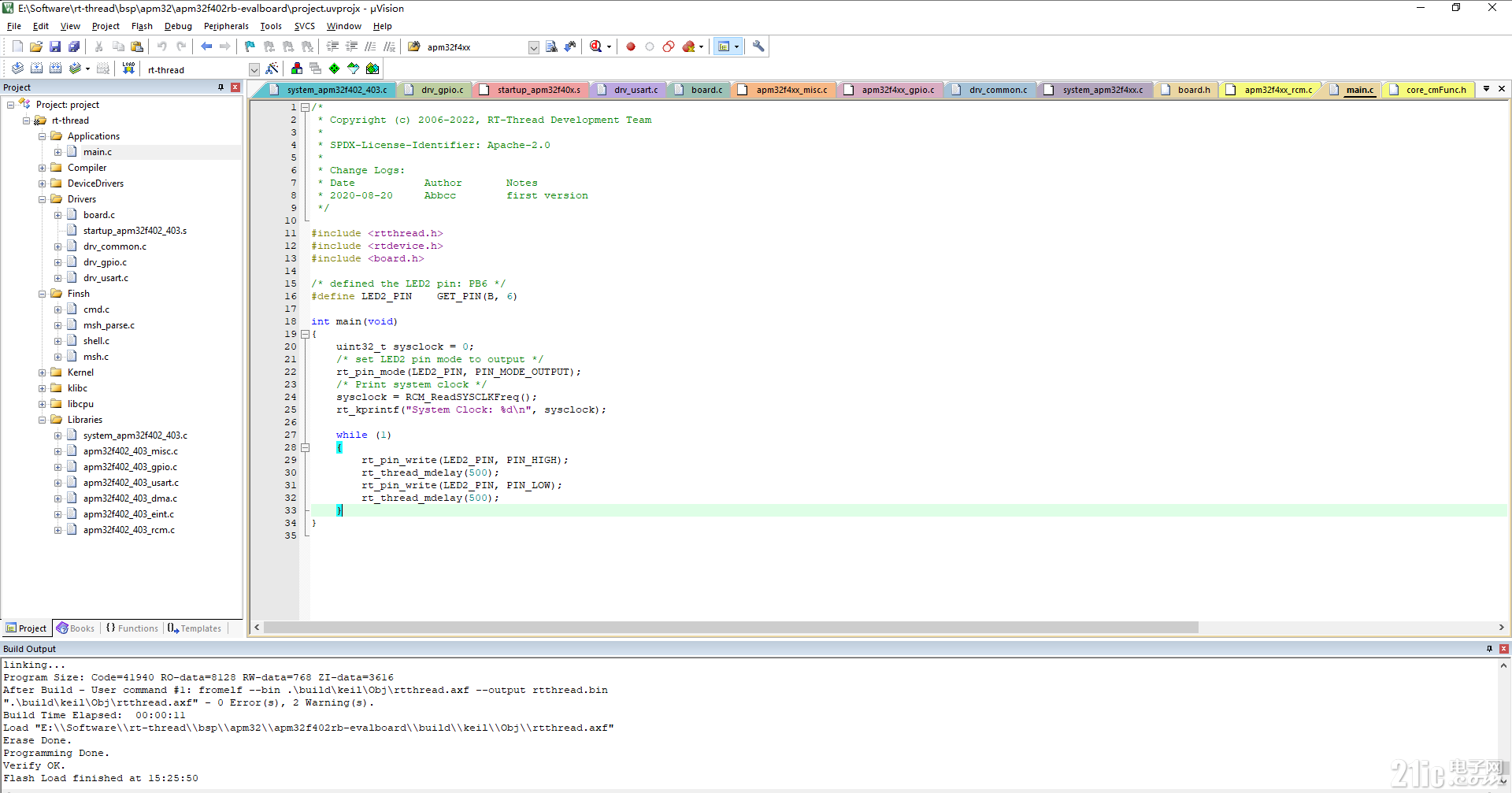Viewport: 1512px width, 793px height.
Task: Insert a breakpoint with the red dot icon
Action: [x=631, y=46]
